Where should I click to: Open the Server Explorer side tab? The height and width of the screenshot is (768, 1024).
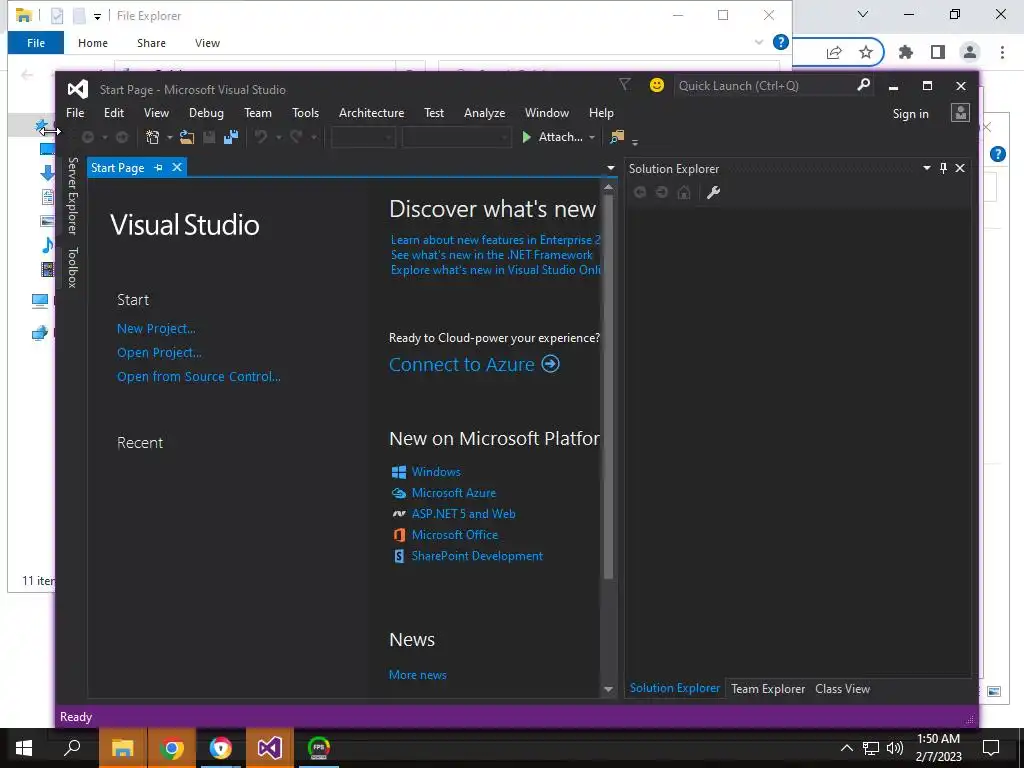72,196
